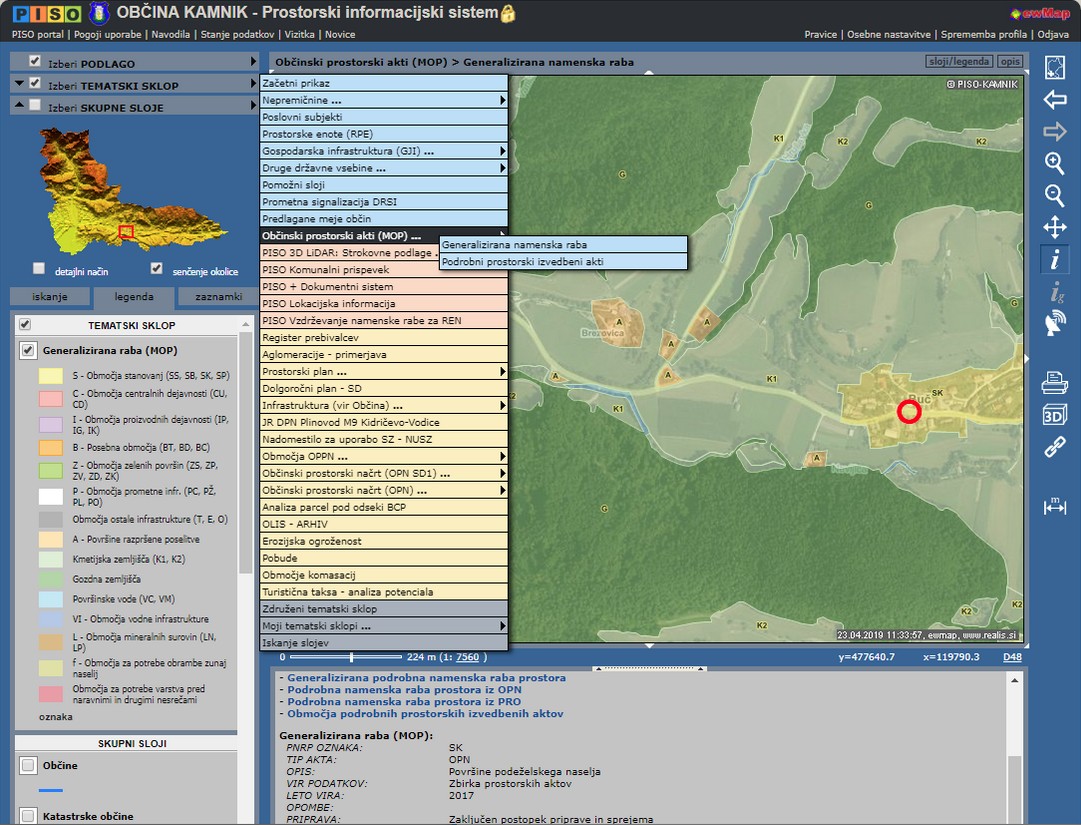The image size is (1081, 825).
Task: Click the 'sloji/legenda' button
Action: [x=959, y=62]
